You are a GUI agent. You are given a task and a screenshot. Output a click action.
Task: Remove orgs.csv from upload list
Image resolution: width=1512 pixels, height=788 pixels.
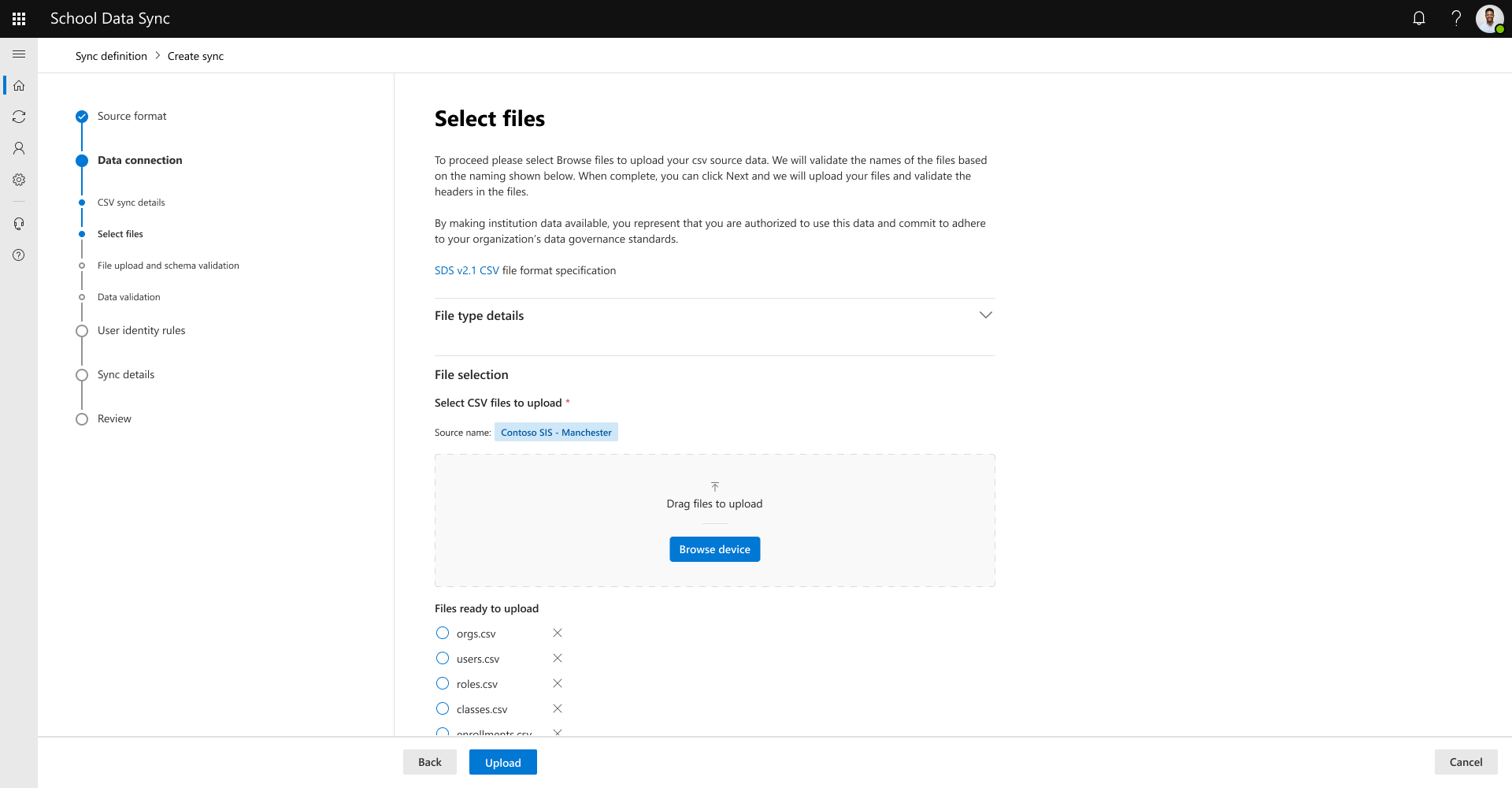tap(558, 633)
